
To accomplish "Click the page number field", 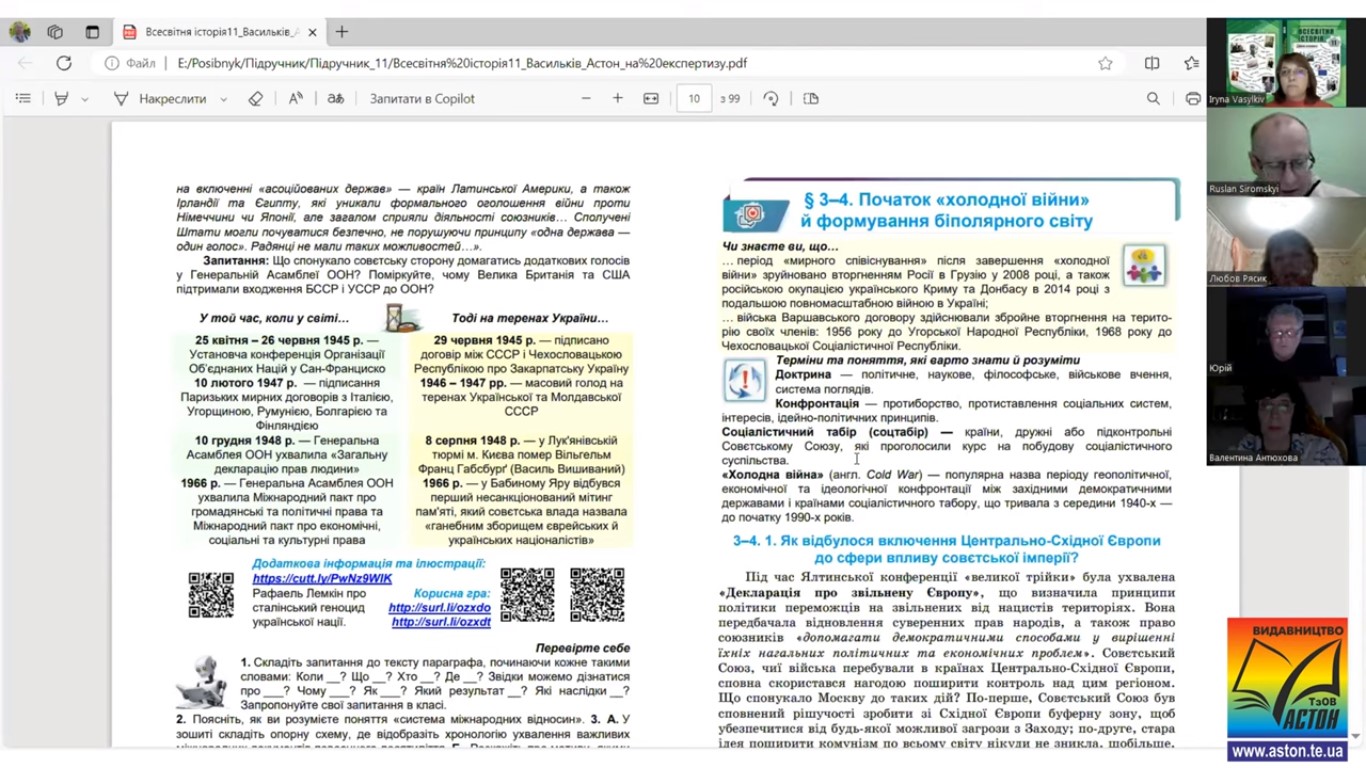I will 694,99.
